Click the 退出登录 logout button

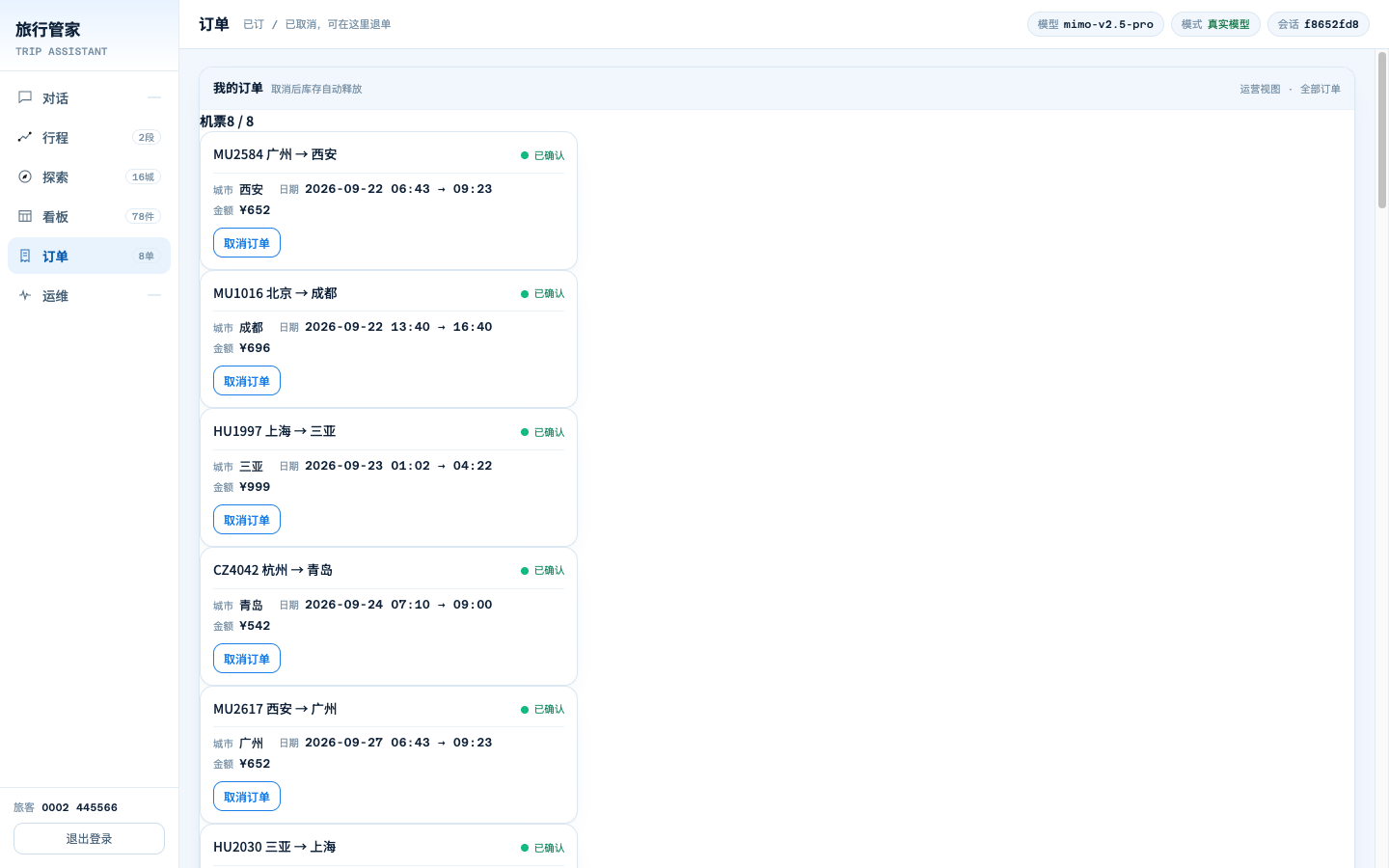(89, 838)
